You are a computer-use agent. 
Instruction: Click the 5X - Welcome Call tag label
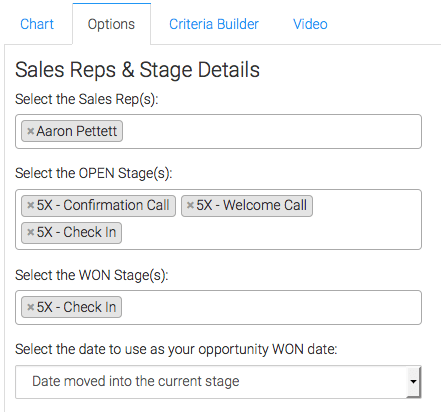[251, 205]
